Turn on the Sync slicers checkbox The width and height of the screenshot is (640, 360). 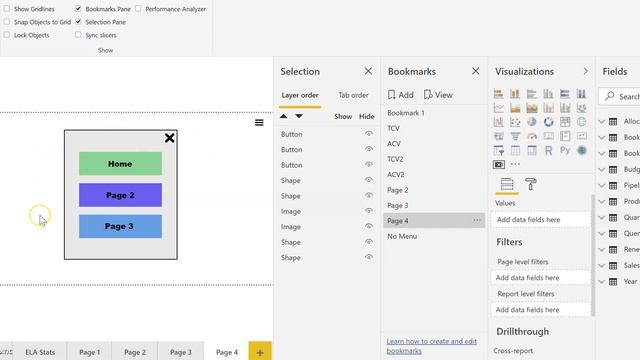click(x=78, y=35)
